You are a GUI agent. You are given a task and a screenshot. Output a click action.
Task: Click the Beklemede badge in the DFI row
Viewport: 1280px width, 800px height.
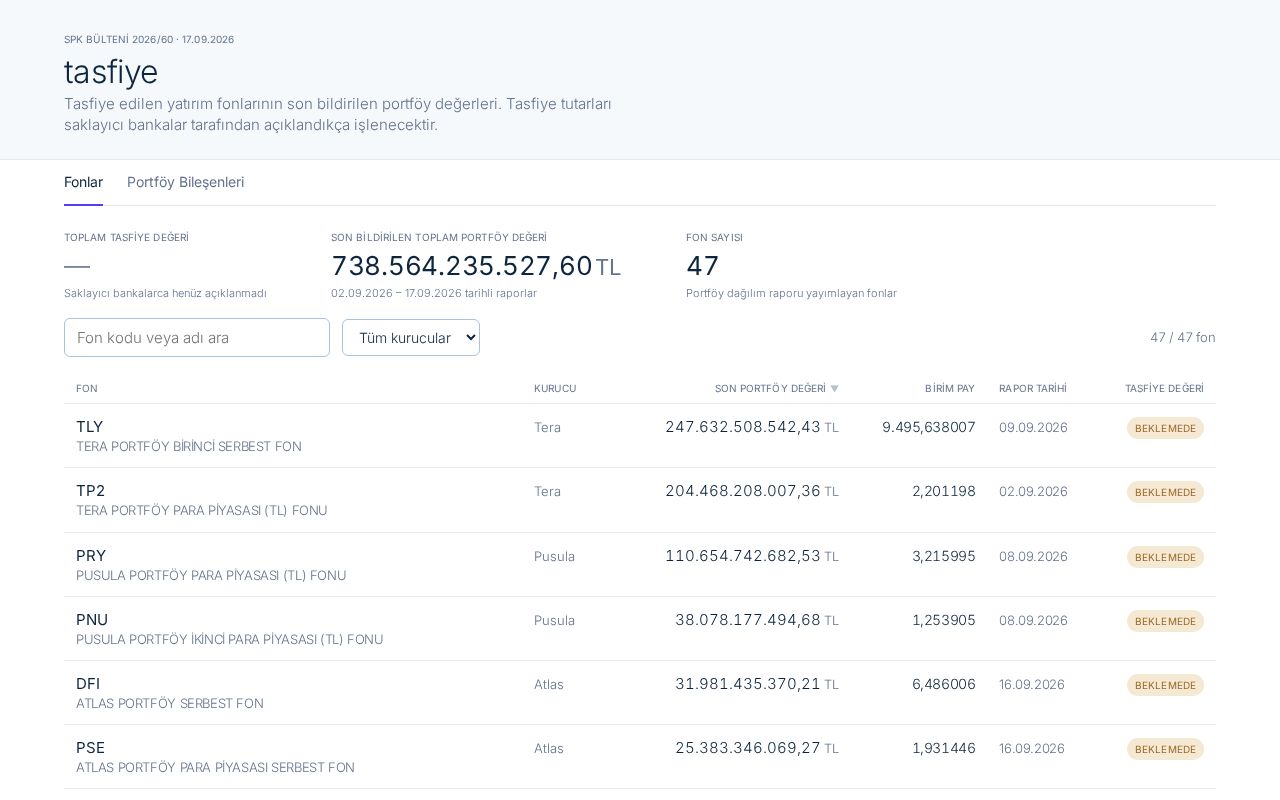[1165, 685]
